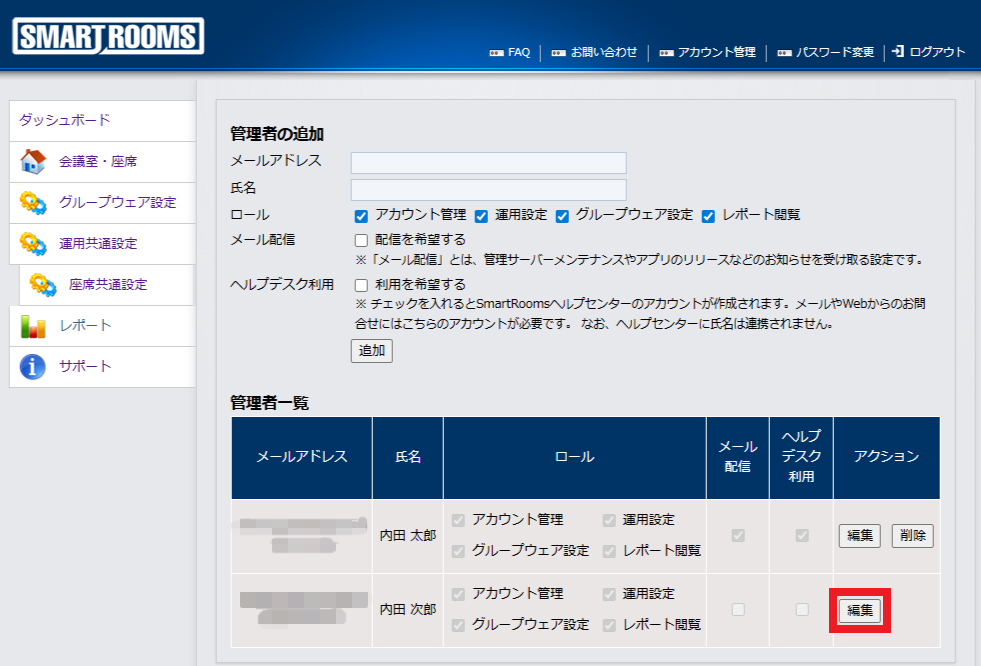Click the 氏名 input field

coord(488,190)
